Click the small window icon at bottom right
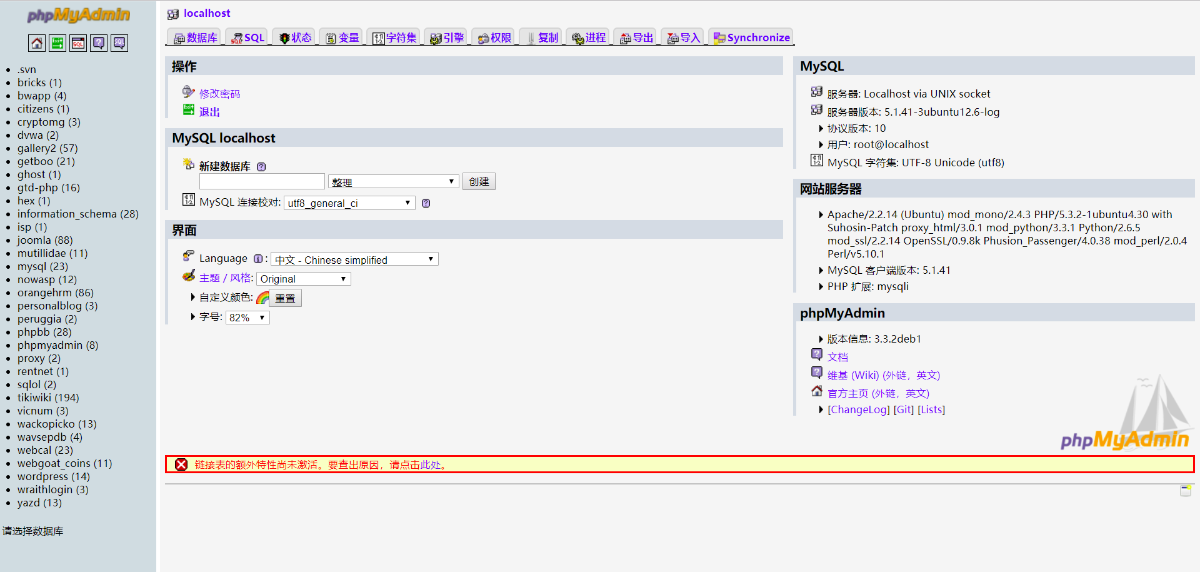1200x572 pixels. pos(1186,491)
